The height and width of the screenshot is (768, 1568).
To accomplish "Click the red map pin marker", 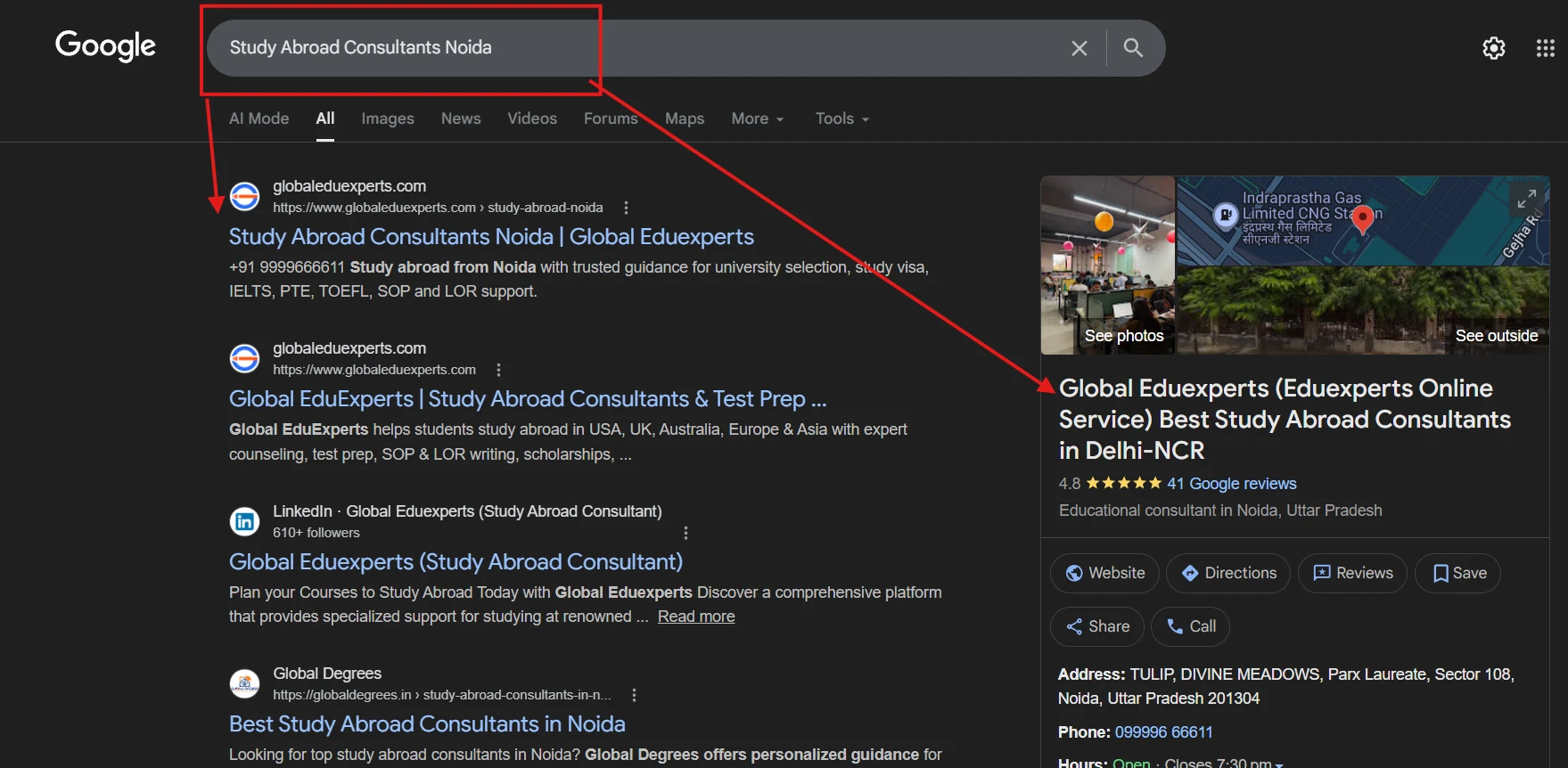I will (x=1362, y=219).
